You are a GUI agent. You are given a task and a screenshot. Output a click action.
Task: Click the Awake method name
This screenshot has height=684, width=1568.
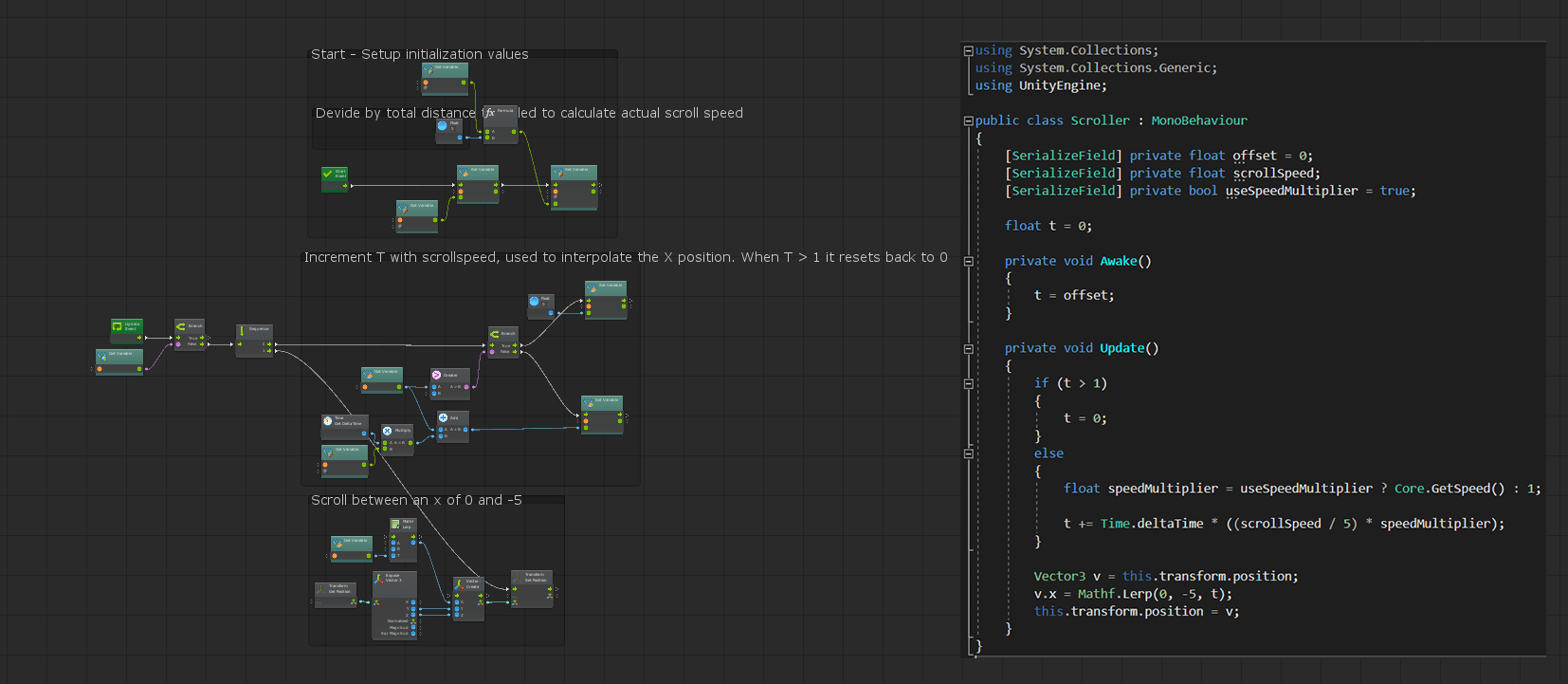1119,261
